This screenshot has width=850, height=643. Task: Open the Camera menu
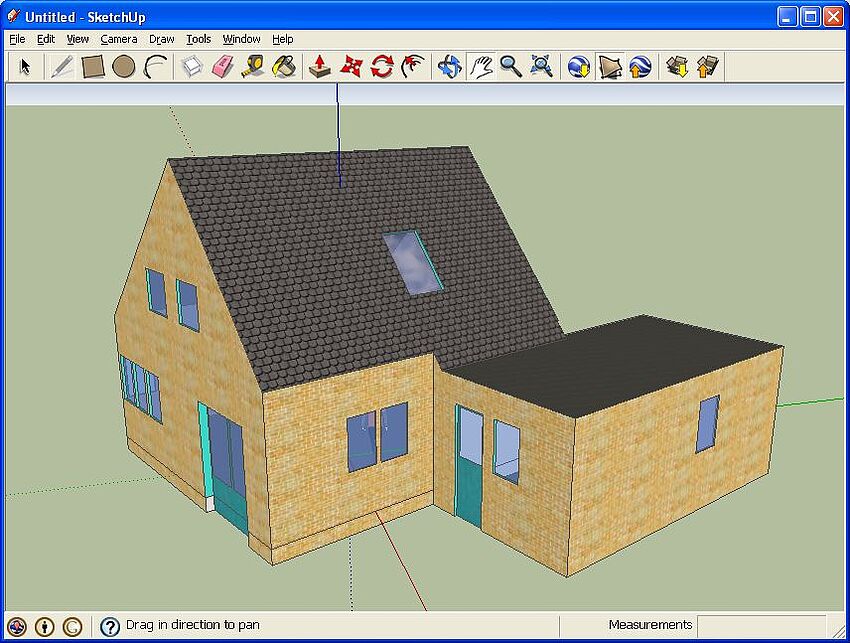(118, 39)
